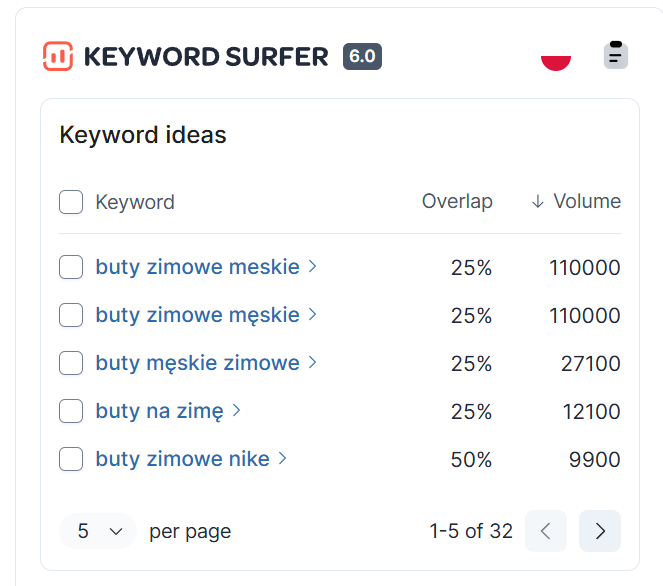Go to previous page of keyword ideas
The width and height of the screenshot is (663, 586).
click(x=546, y=531)
